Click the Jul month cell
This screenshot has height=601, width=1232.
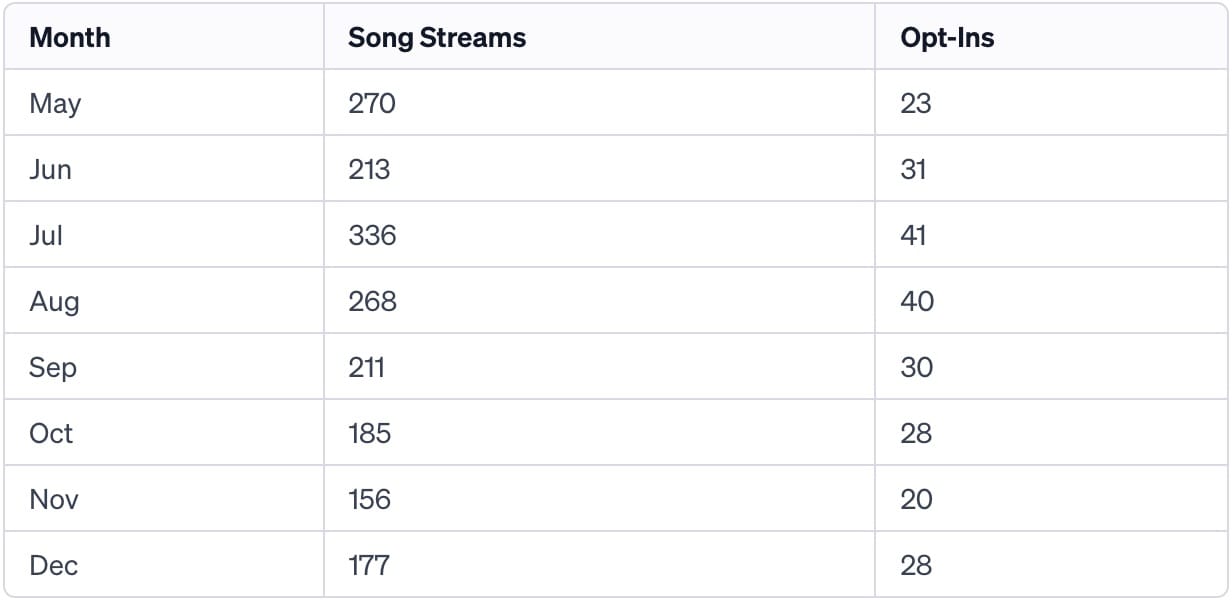[x=46, y=235]
